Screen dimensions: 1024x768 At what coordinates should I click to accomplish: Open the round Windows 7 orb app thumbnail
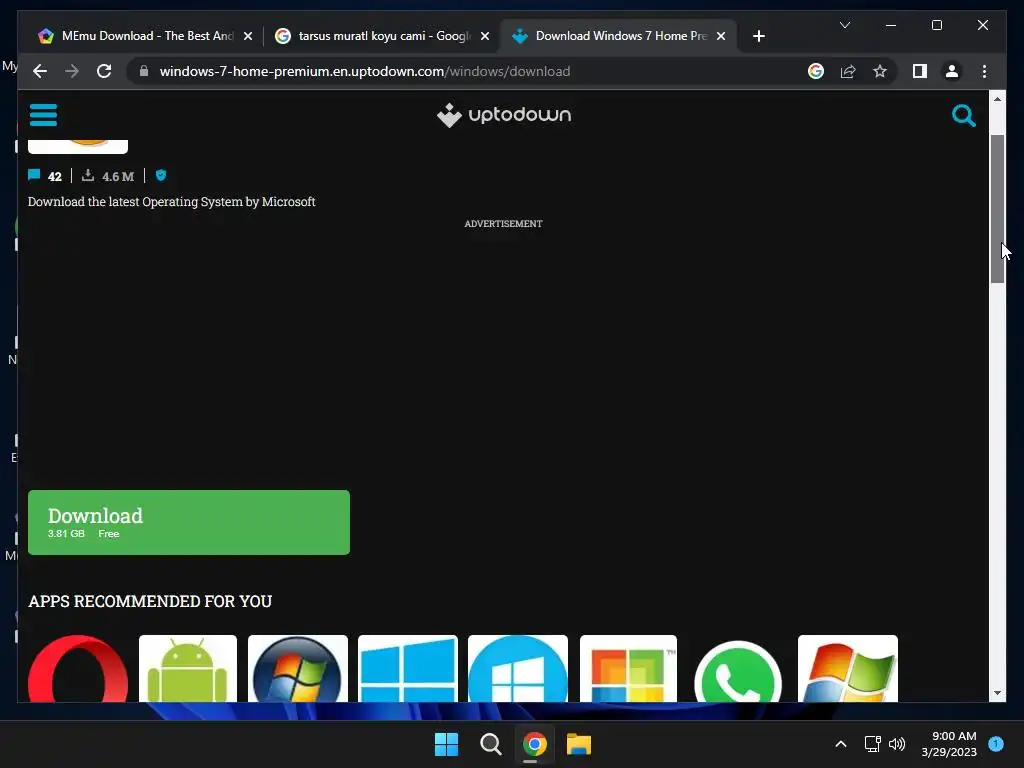tap(298, 669)
